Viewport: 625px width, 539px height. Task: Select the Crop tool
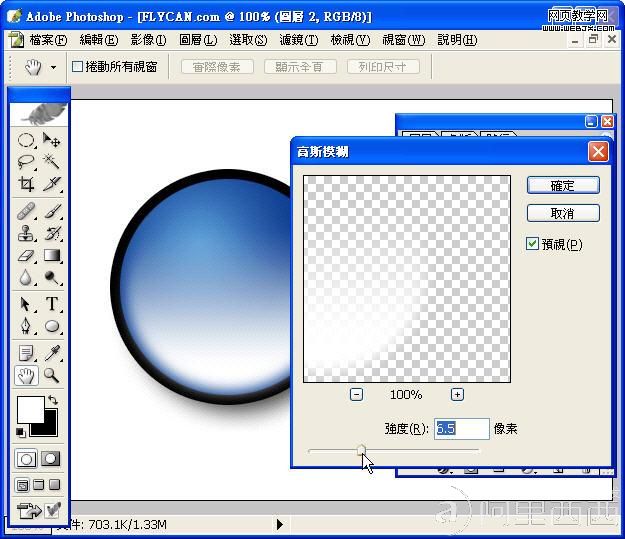(26, 183)
